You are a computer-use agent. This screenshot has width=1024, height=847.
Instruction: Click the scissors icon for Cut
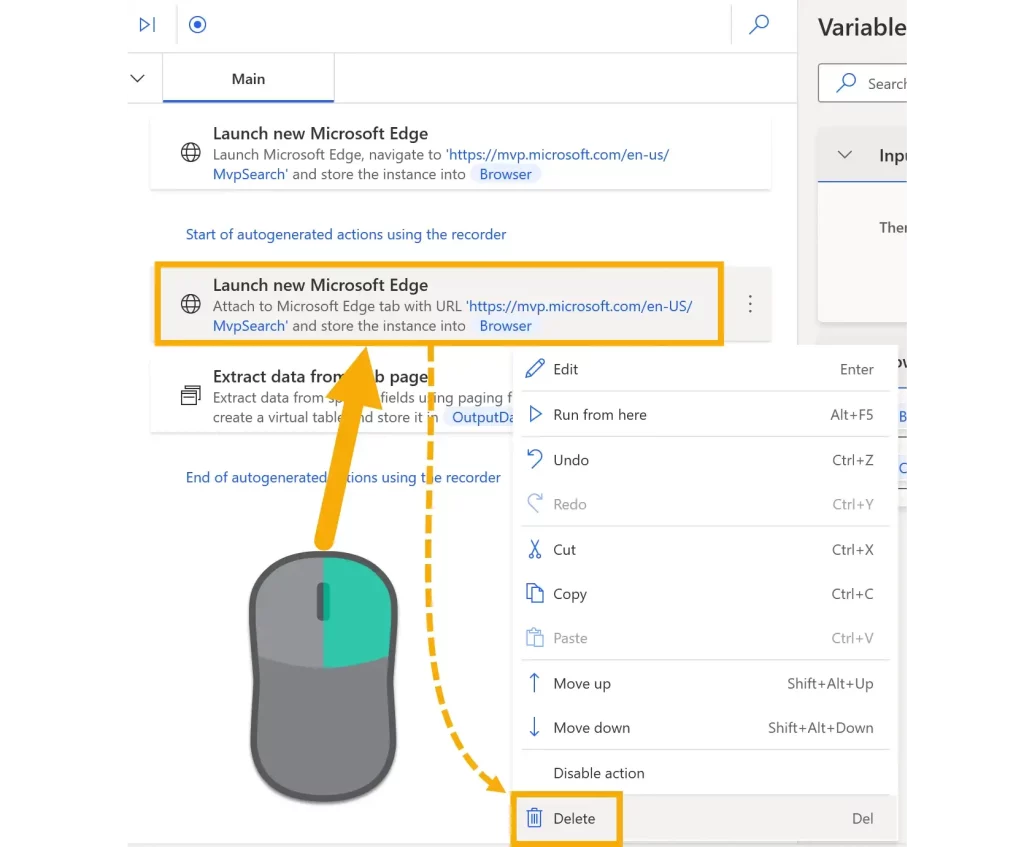[535, 549]
